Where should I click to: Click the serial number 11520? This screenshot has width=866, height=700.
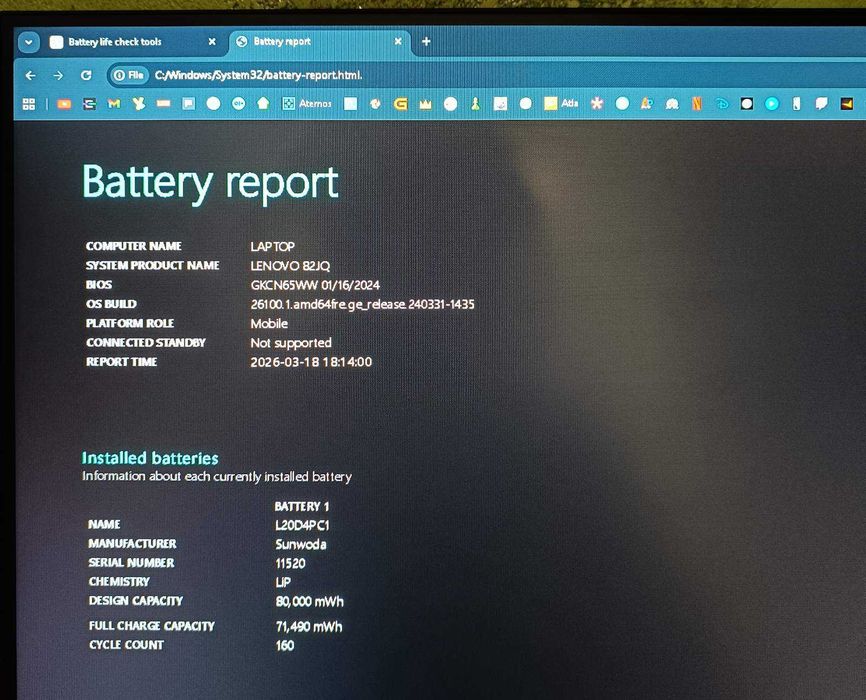(x=291, y=564)
